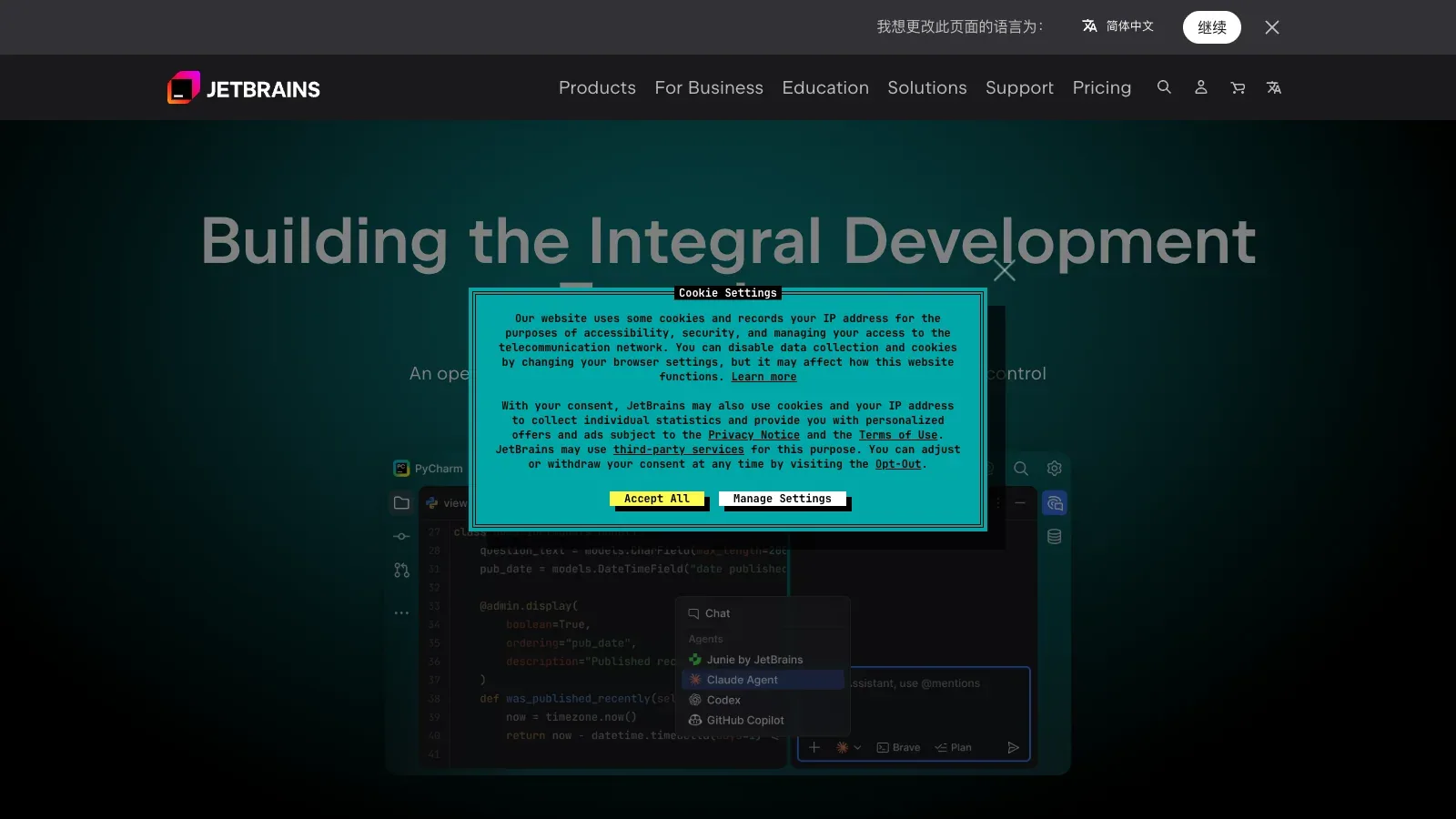Click the JetBrains logo

pyautogui.click(x=244, y=88)
